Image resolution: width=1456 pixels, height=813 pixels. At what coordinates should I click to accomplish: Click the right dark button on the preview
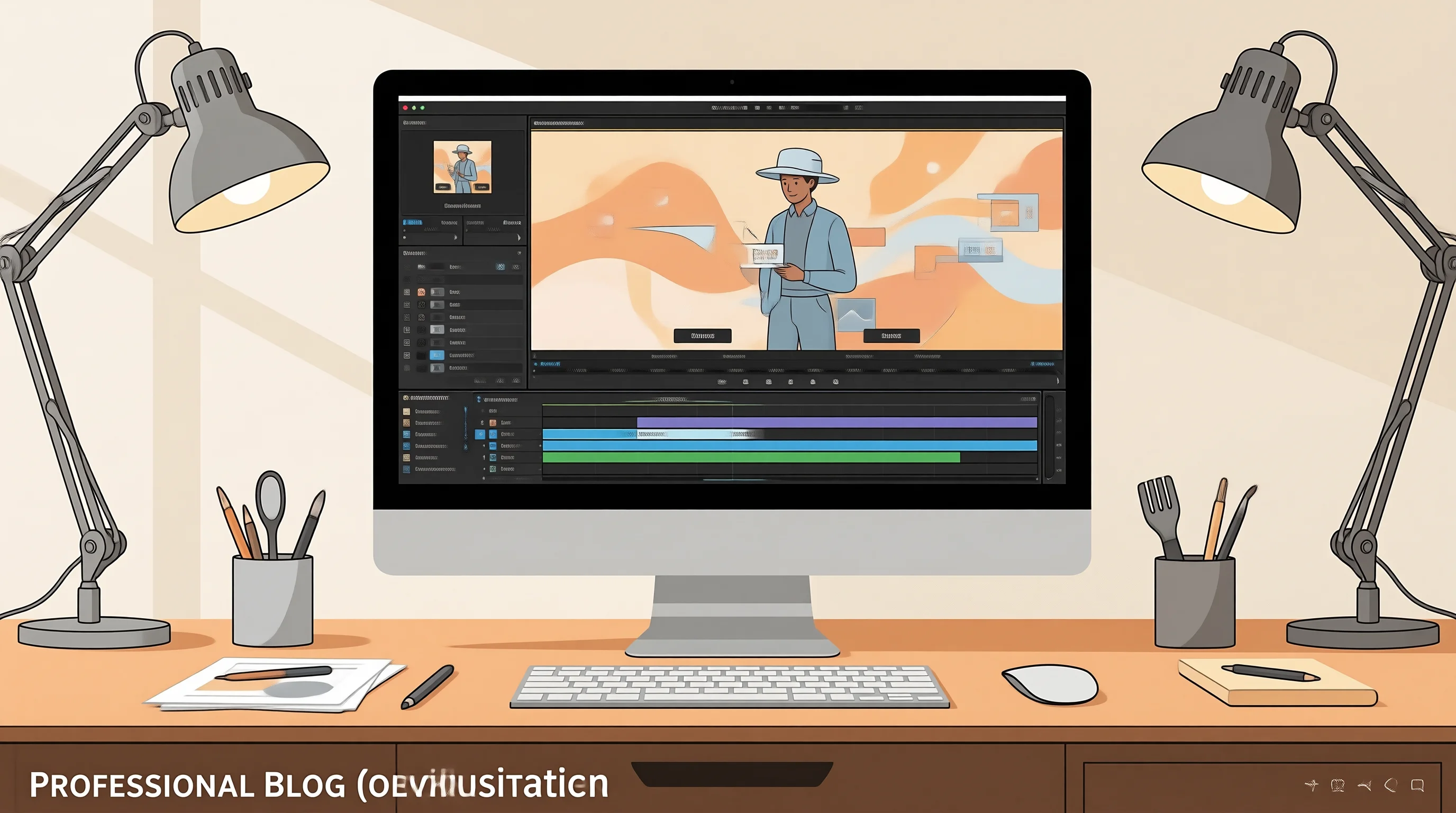(891, 336)
